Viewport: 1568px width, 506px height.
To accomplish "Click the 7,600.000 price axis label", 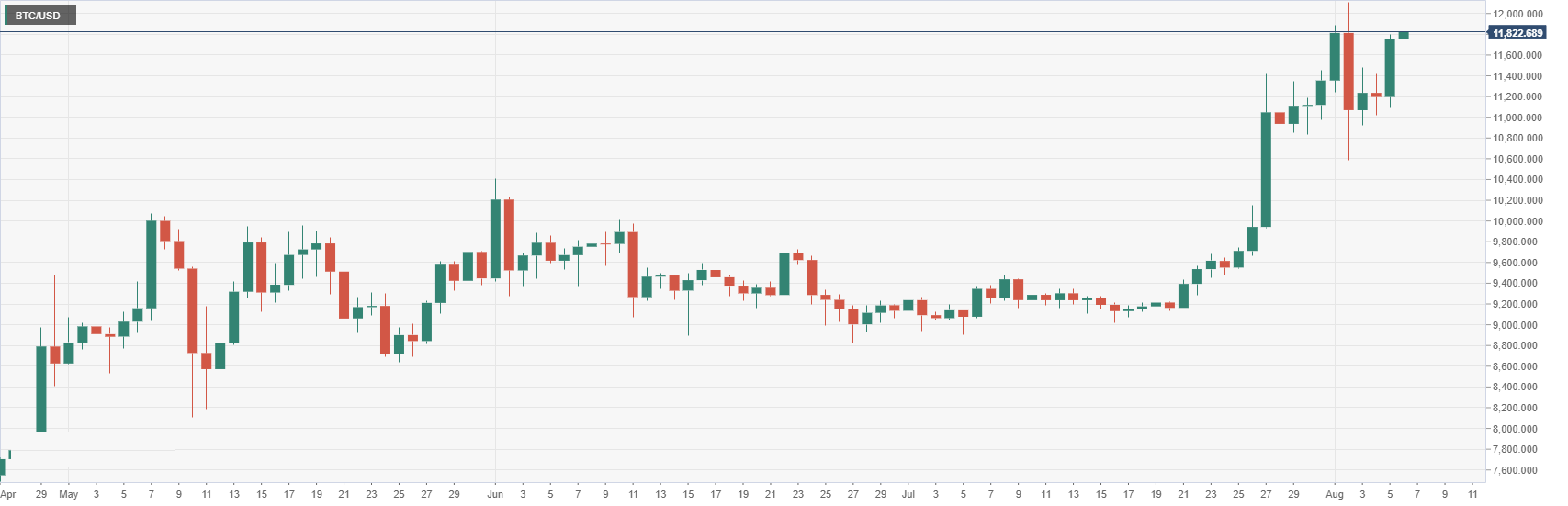I will click(1517, 470).
